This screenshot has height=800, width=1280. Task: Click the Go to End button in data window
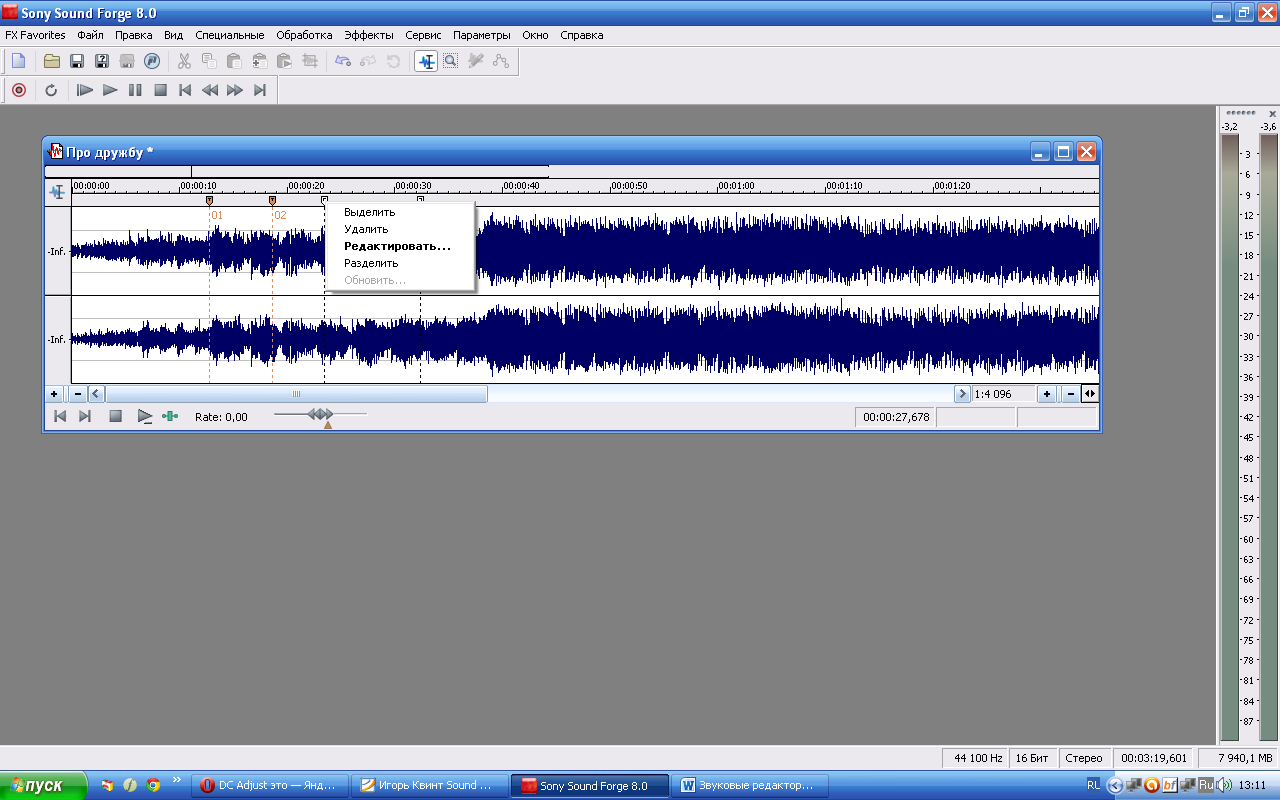(x=85, y=416)
